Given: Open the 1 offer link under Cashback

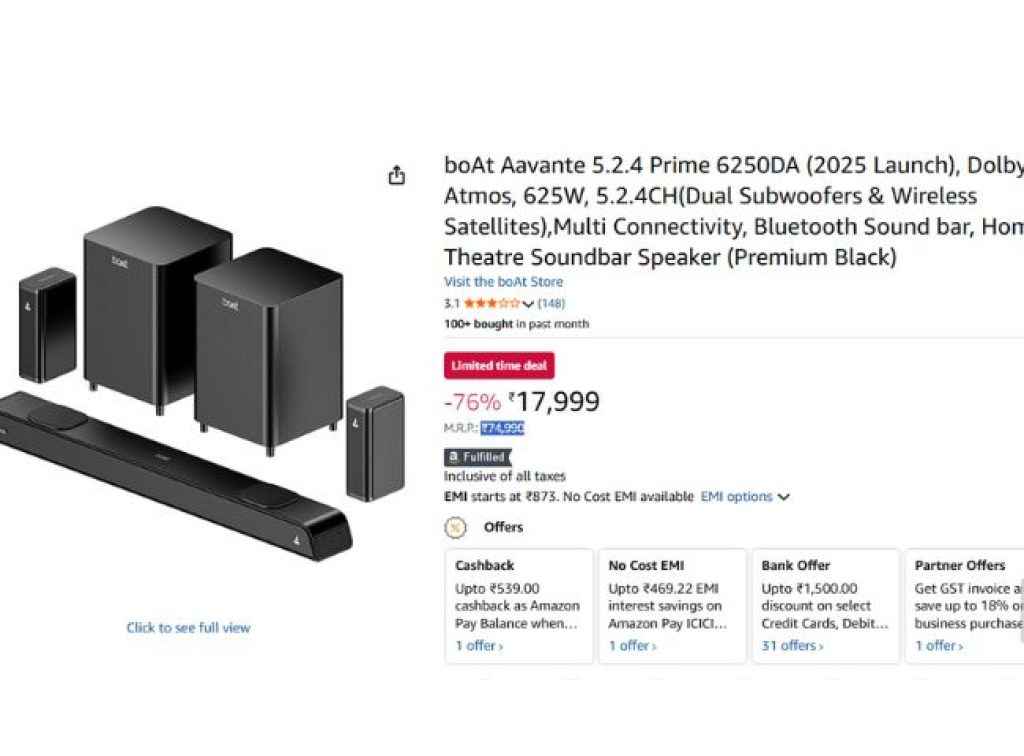Looking at the screenshot, I should click(479, 646).
